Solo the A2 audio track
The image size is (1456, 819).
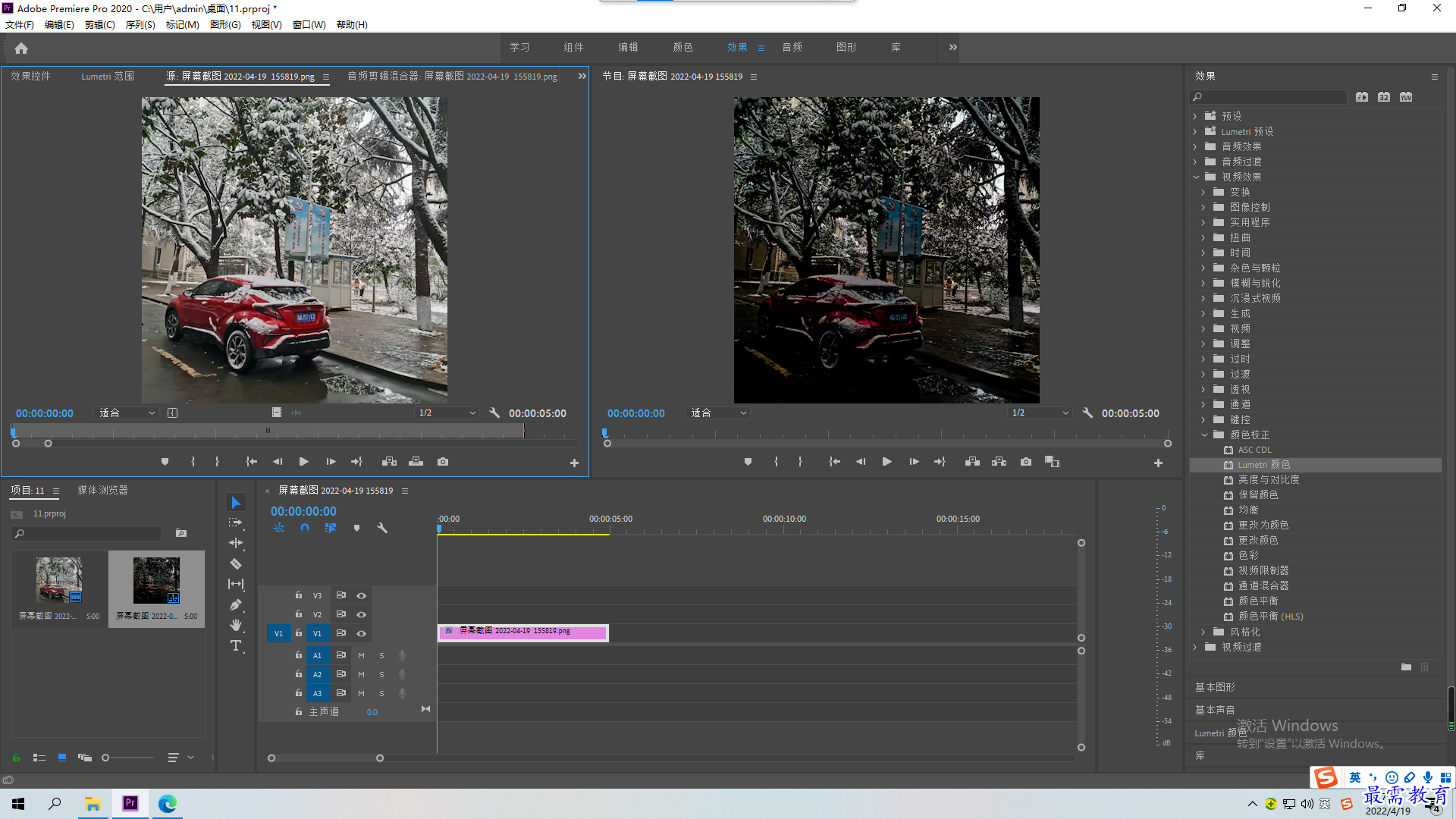pos(381,675)
